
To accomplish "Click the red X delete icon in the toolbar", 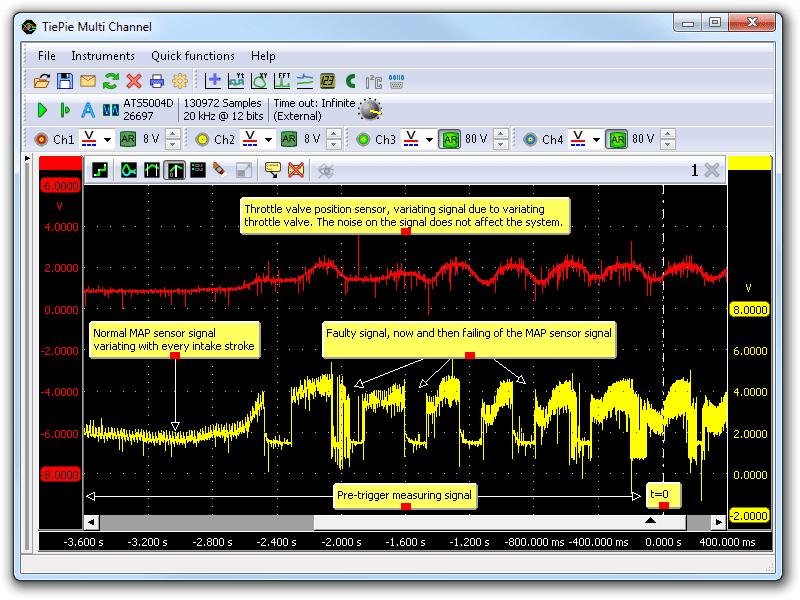I will 134,81.
